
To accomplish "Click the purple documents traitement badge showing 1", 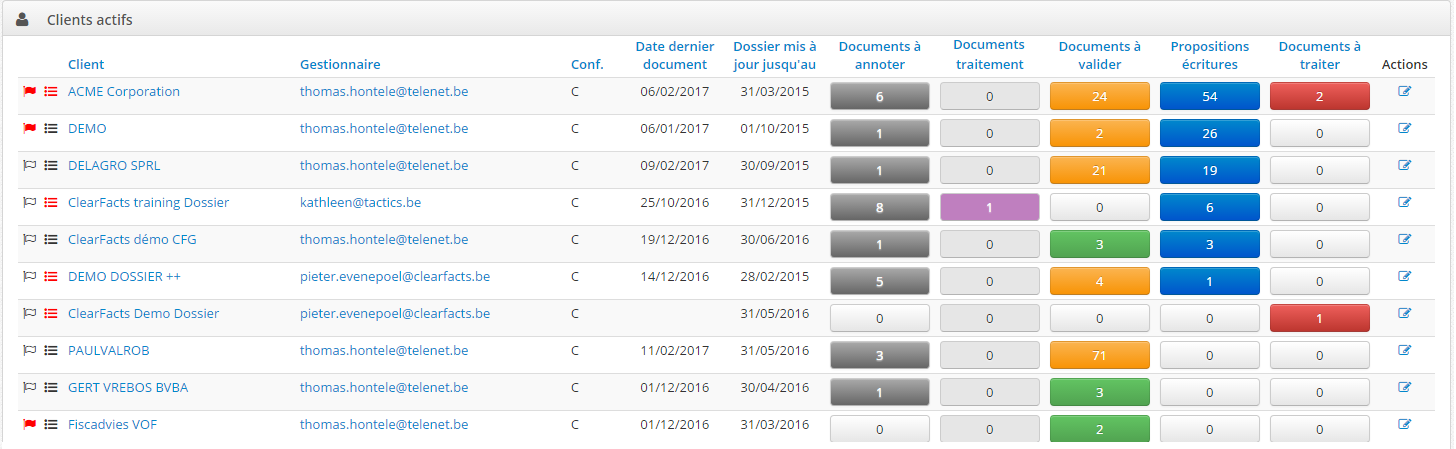I will 990,207.
